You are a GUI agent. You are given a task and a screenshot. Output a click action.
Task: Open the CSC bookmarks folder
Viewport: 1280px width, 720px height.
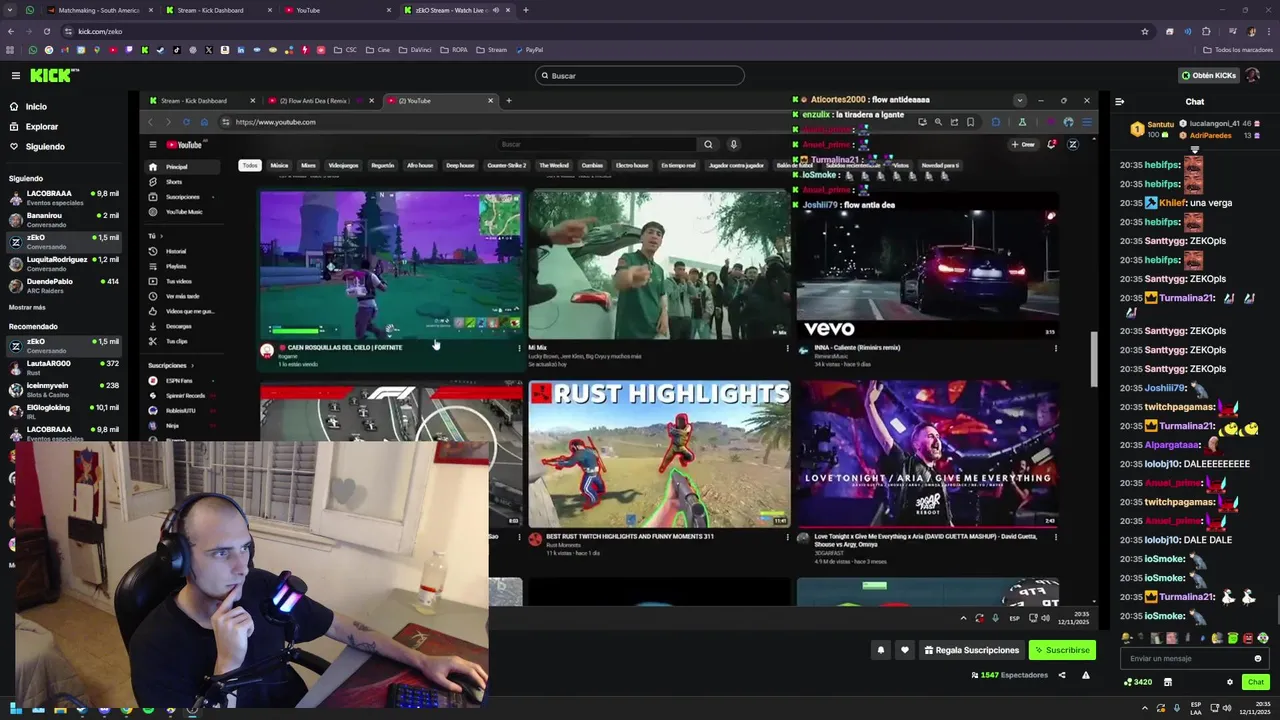(345, 50)
